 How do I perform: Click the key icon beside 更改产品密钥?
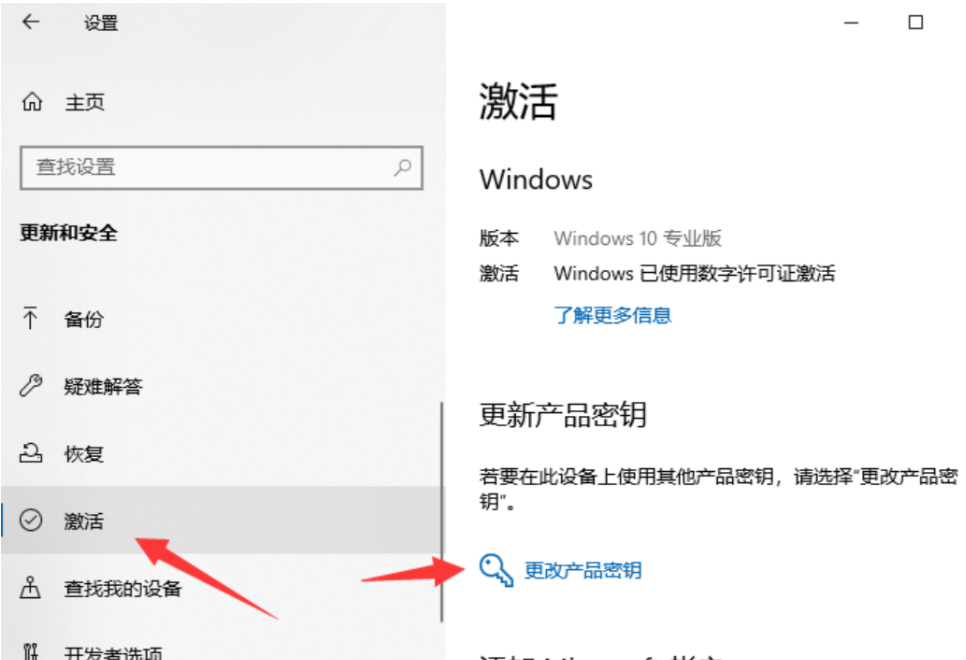click(x=497, y=570)
